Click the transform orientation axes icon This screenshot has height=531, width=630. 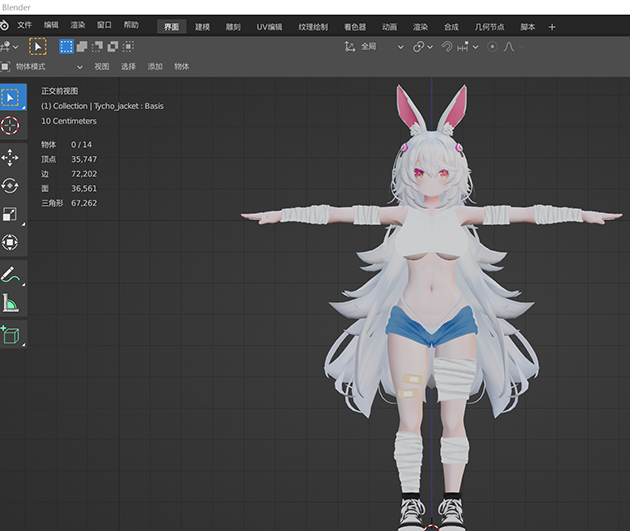(x=350, y=47)
